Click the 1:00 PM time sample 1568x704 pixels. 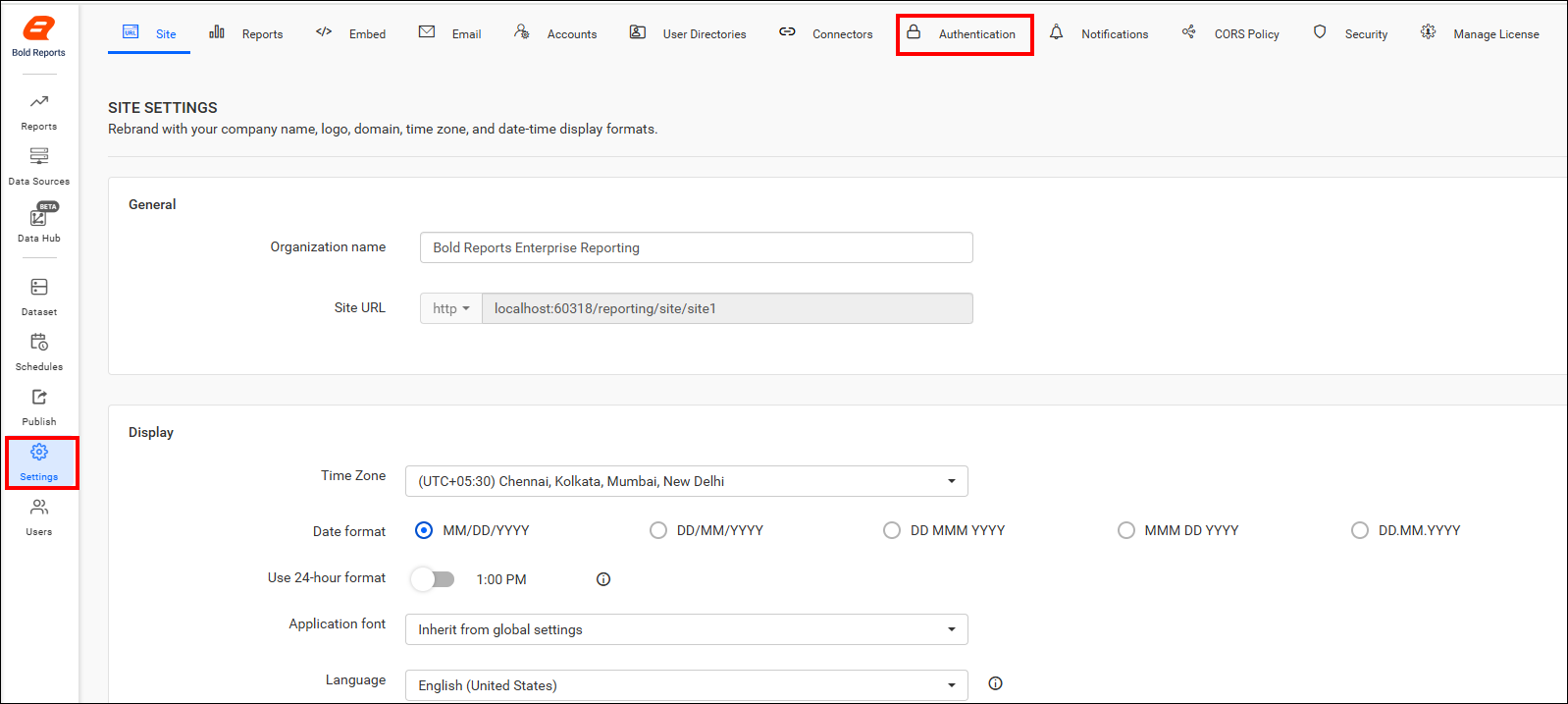501,579
